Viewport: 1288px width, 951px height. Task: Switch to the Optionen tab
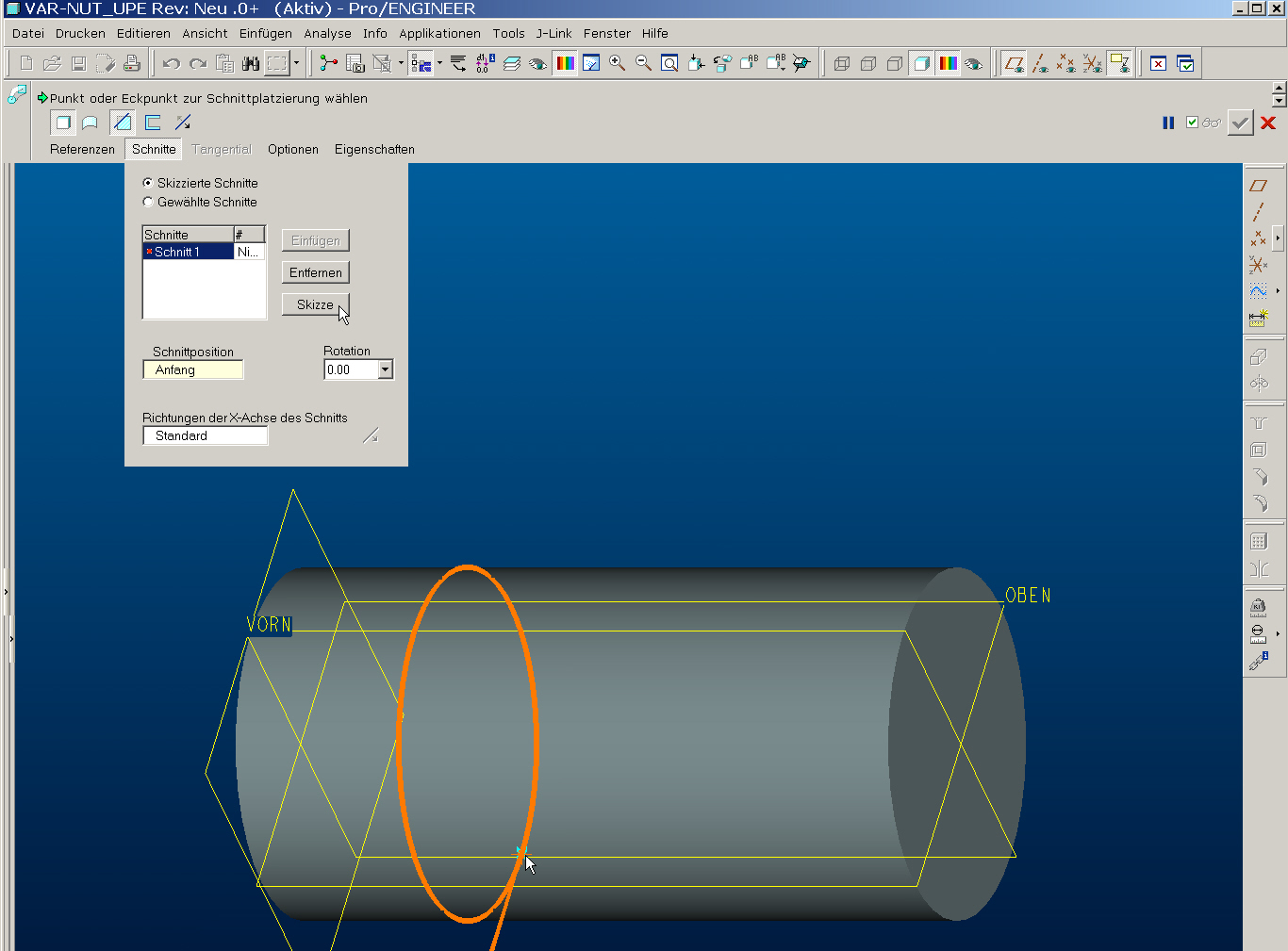click(293, 149)
